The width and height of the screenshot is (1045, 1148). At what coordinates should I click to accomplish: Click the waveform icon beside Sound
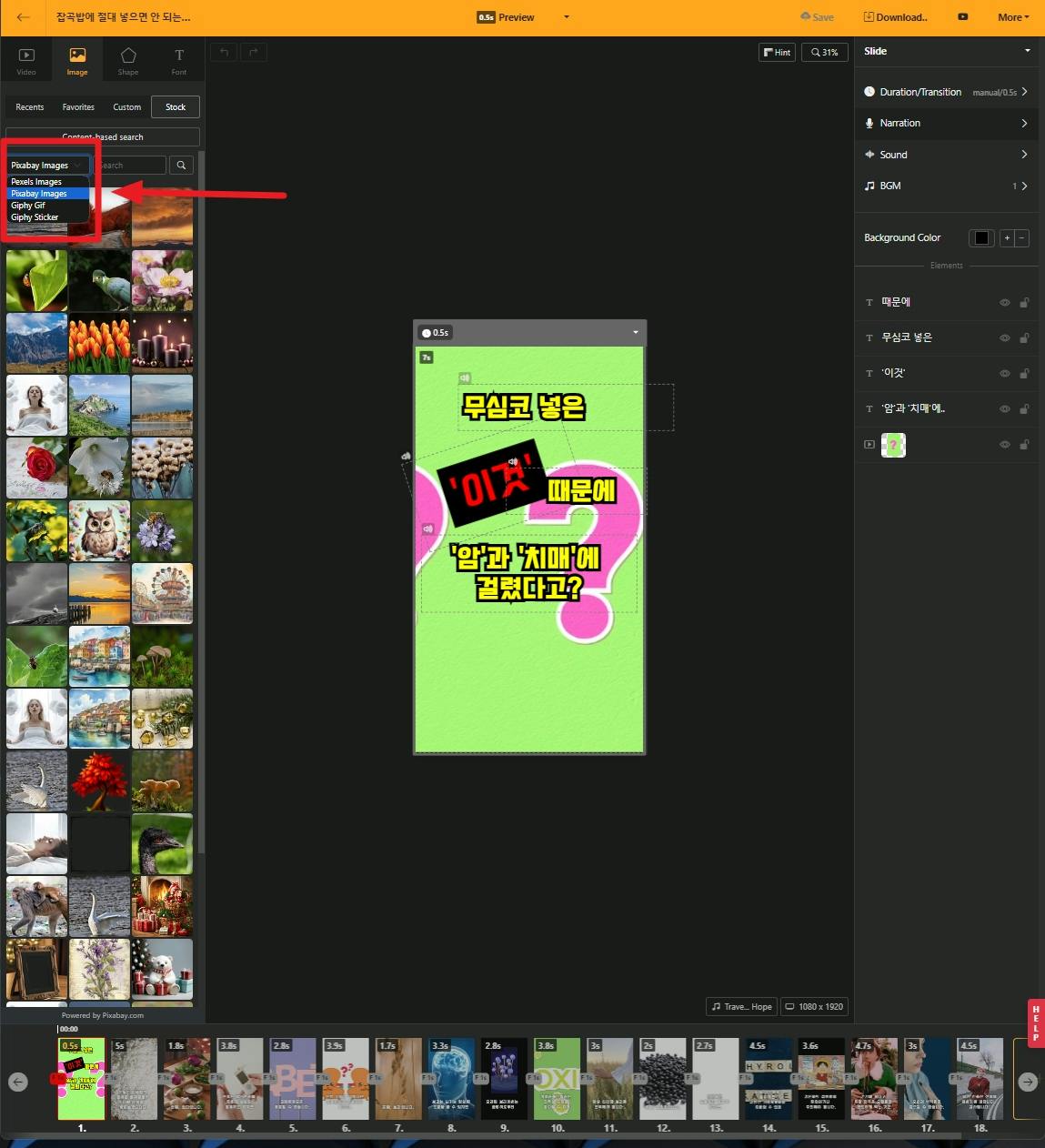869,155
